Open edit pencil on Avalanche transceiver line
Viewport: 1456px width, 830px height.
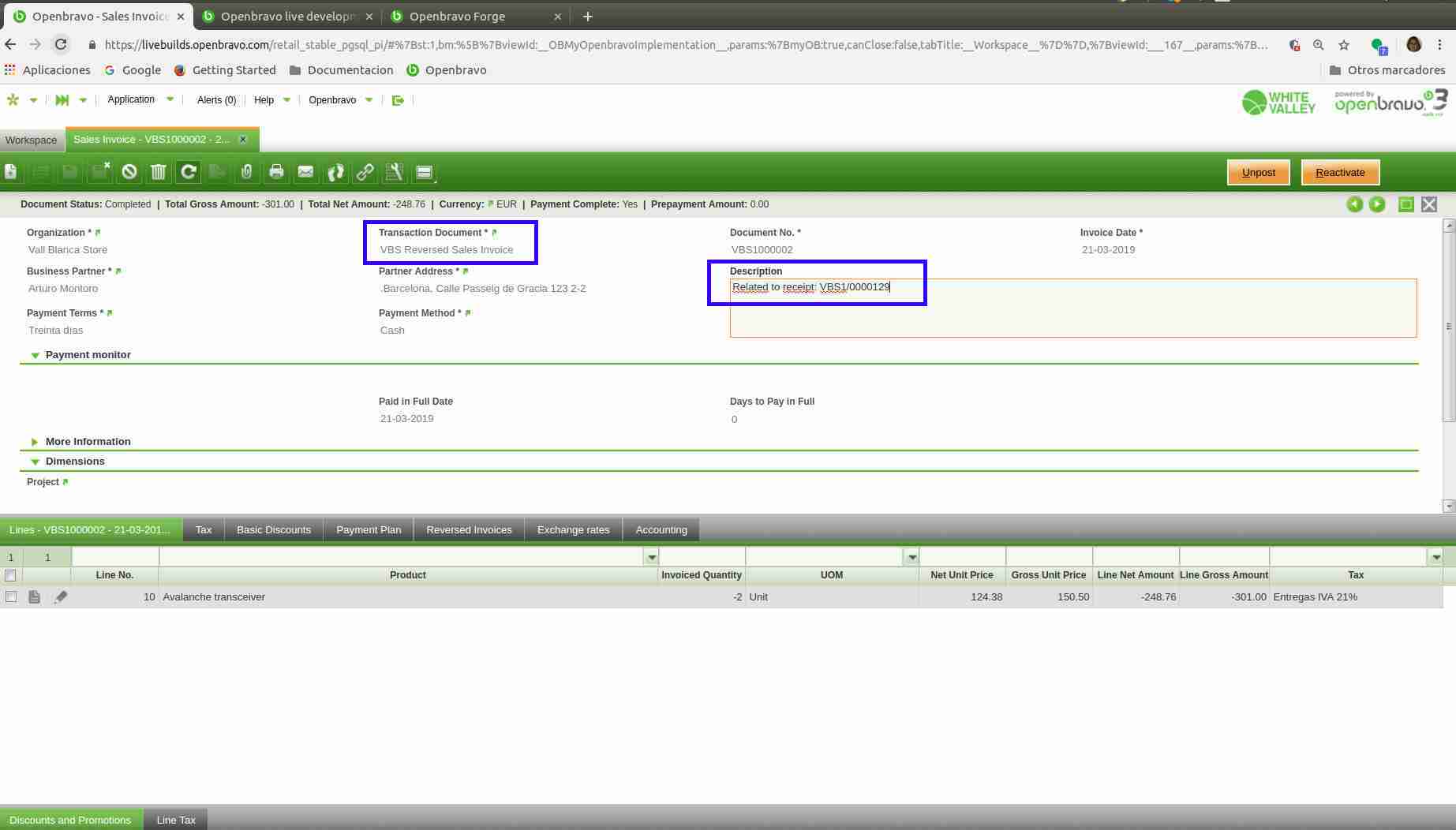click(x=61, y=597)
